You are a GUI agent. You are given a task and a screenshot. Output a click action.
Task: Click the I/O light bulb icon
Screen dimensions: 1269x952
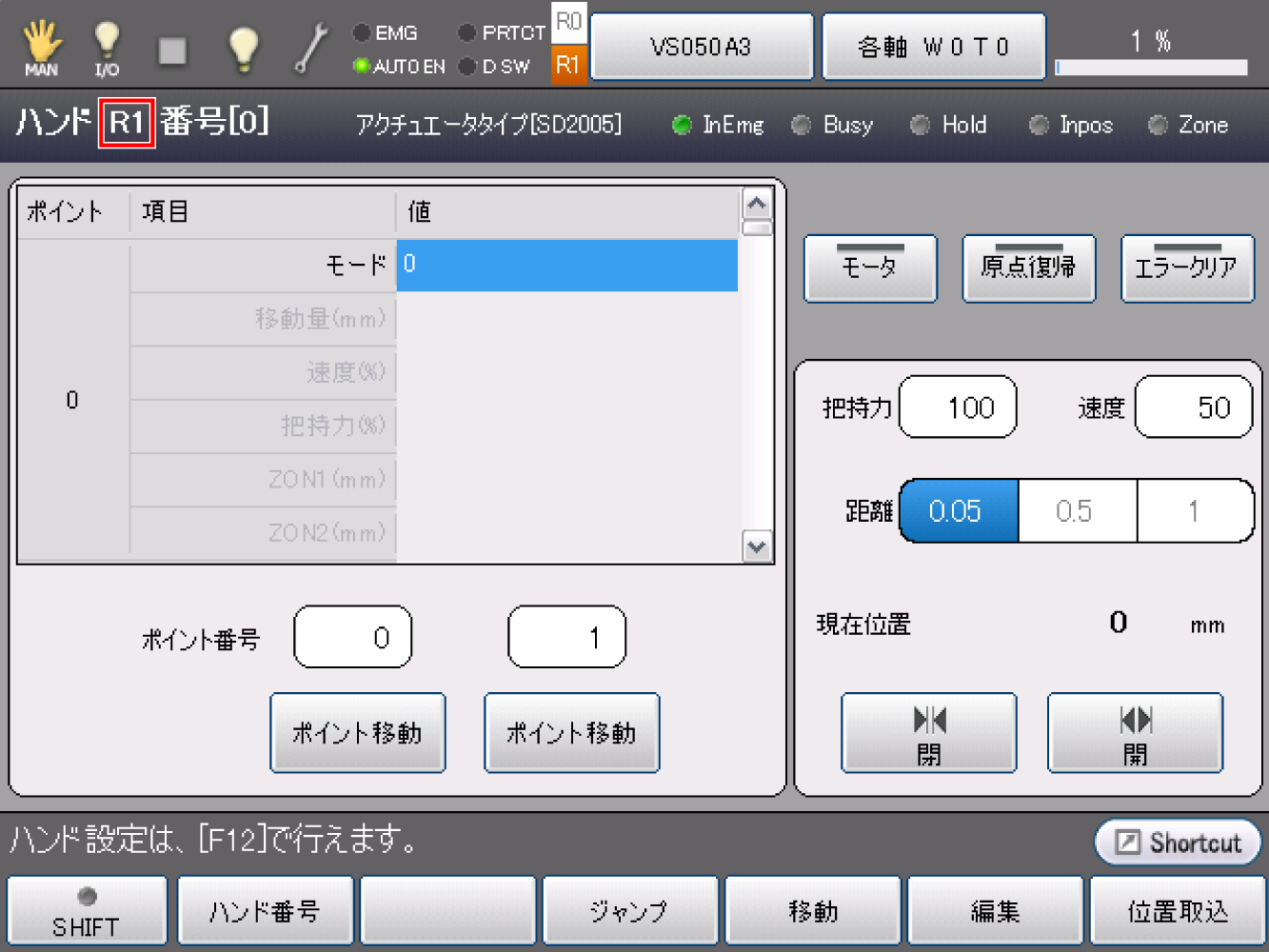(x=107, y=49)
